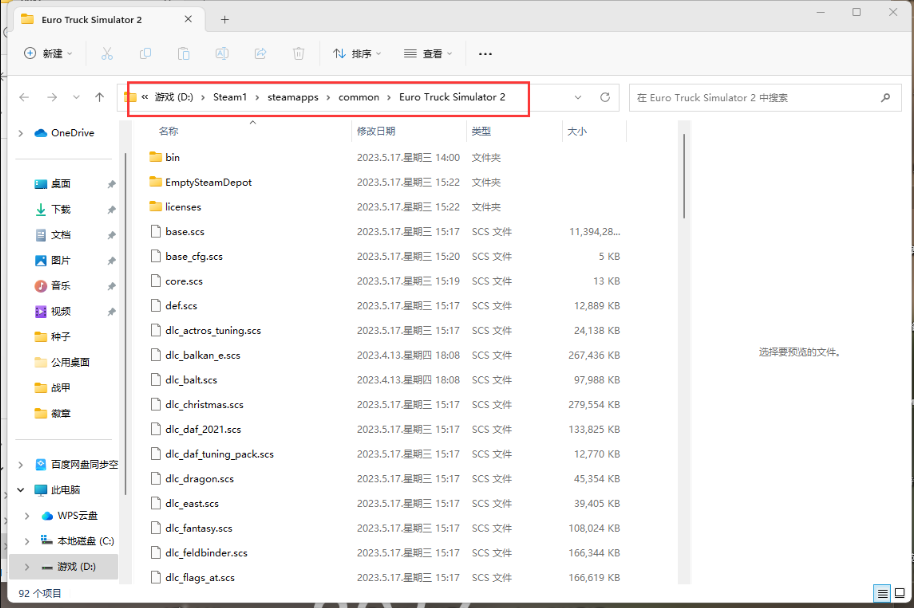Image resolution: width=914 pixels, height=608 pixels.
Task: Go back with the left arrow
Action: pyautogui.click(x=24, y=97)
